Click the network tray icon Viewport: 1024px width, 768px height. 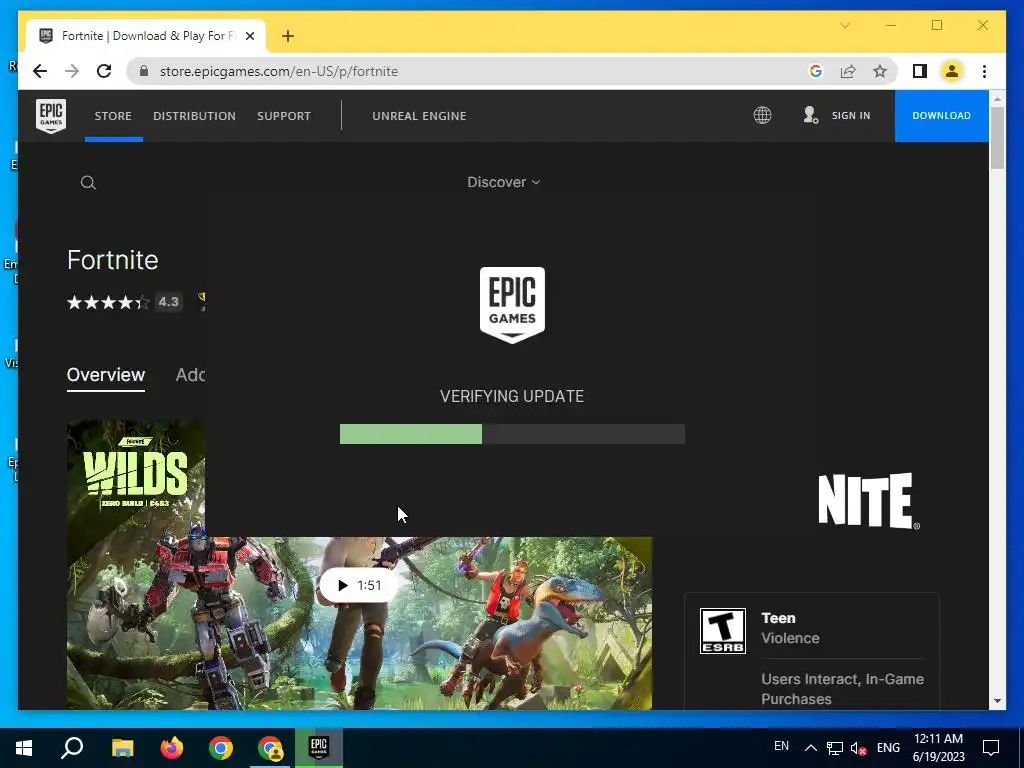pos(835,748)
